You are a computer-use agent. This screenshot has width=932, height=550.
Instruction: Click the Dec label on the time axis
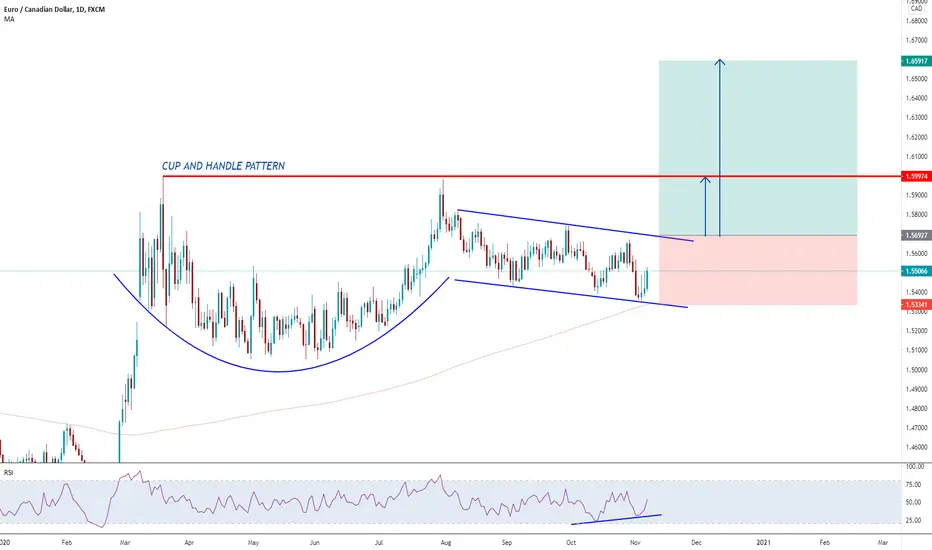[x=696, y=542]
